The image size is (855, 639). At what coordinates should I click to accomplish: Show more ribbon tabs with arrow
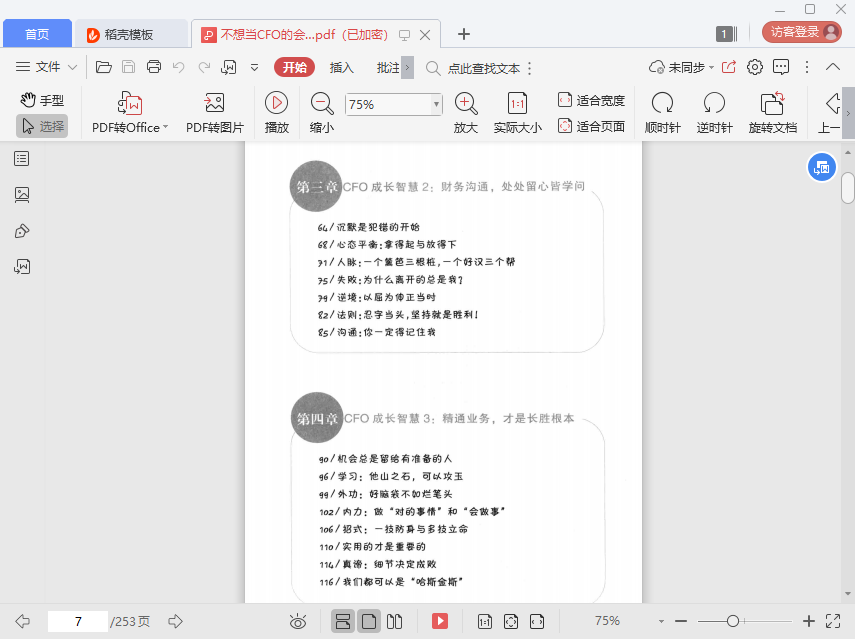point(407,68)
